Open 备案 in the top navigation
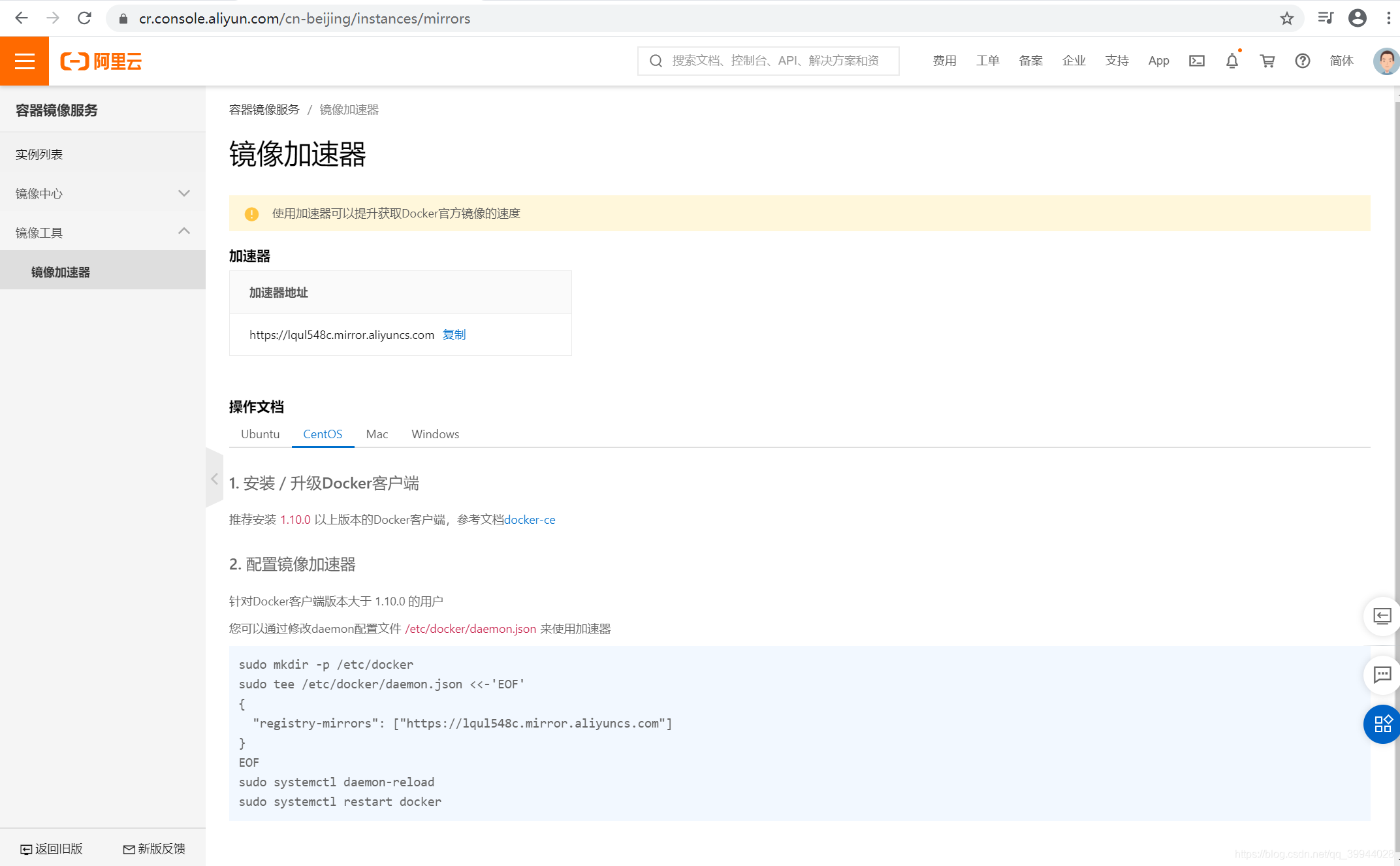 (1030, 61)
